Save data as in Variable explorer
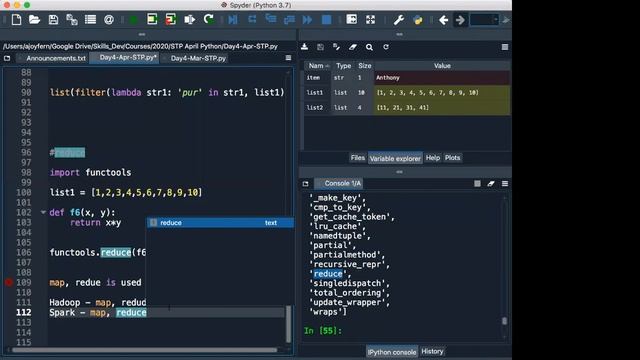 coord(336,47)
